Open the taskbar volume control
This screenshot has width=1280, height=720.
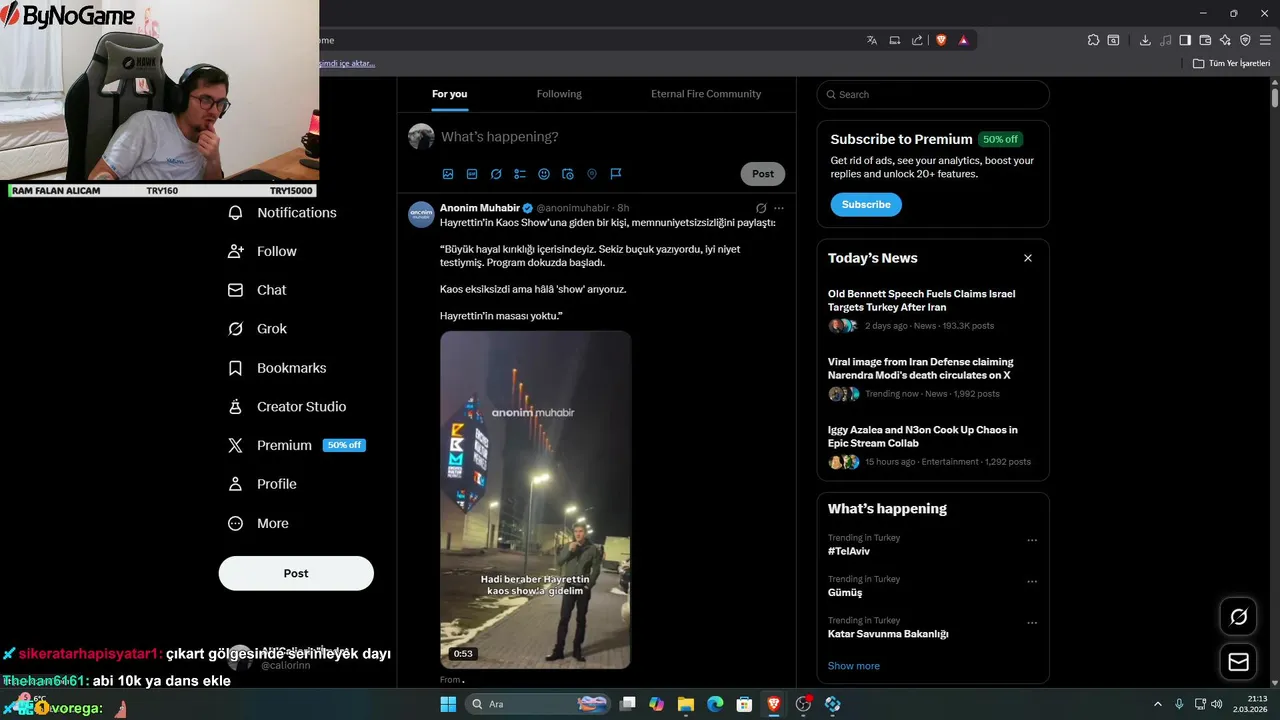1217,704
